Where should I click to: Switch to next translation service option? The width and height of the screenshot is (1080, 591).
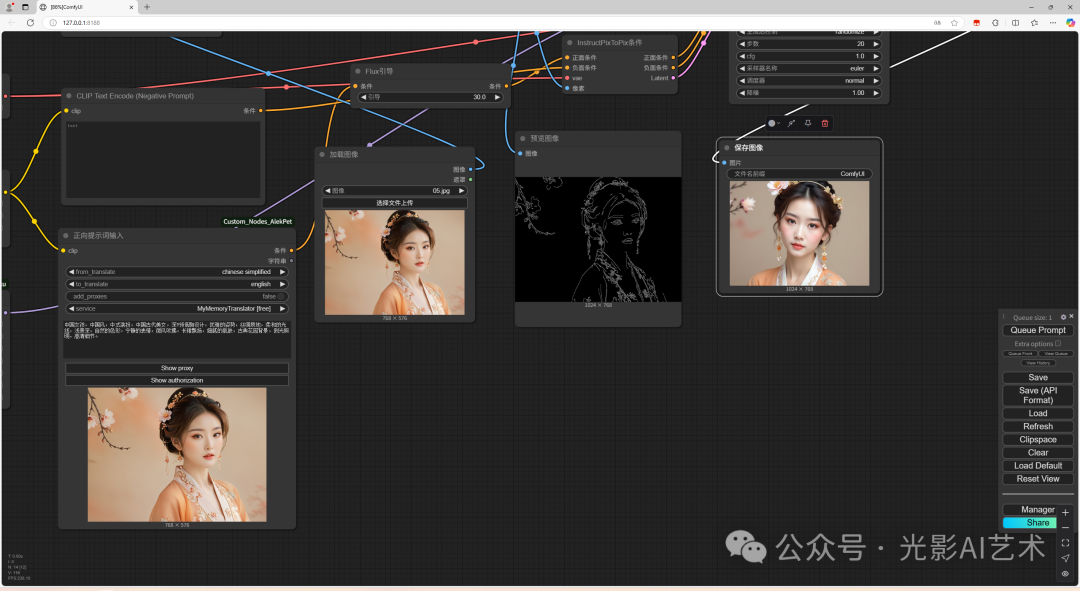point(282,309)
